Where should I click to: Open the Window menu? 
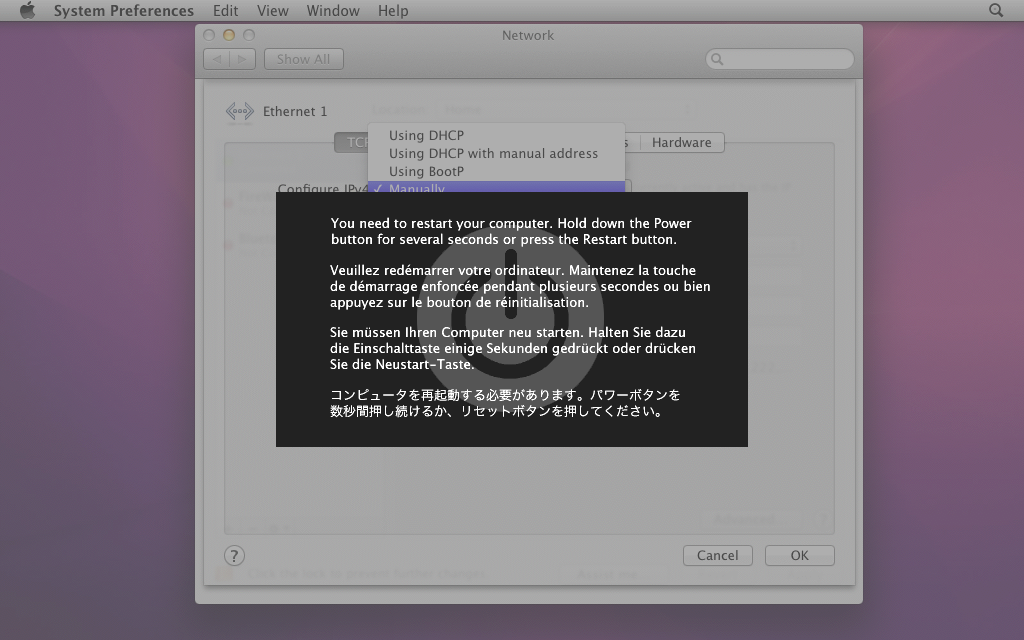[333, 10]
